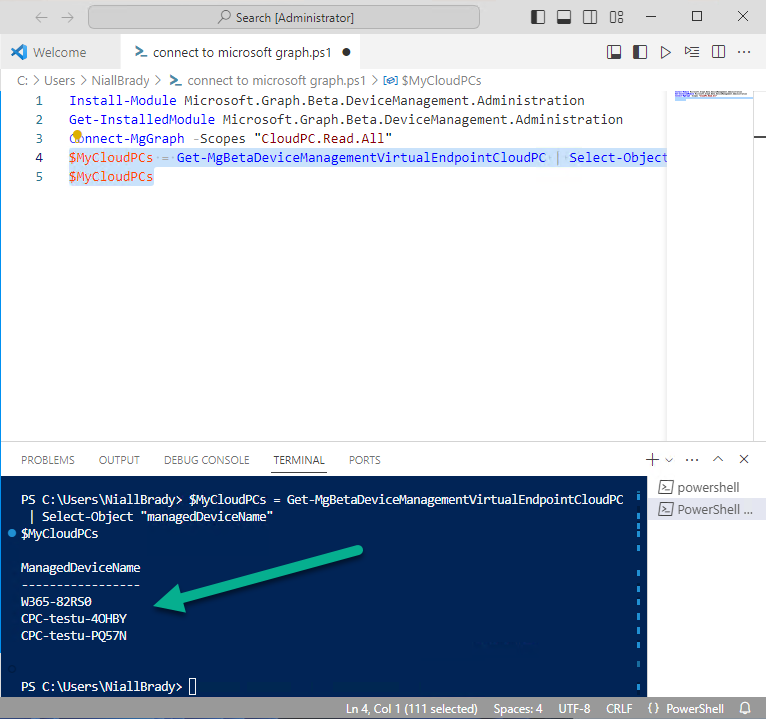Split the editor right

click(718, 52)
